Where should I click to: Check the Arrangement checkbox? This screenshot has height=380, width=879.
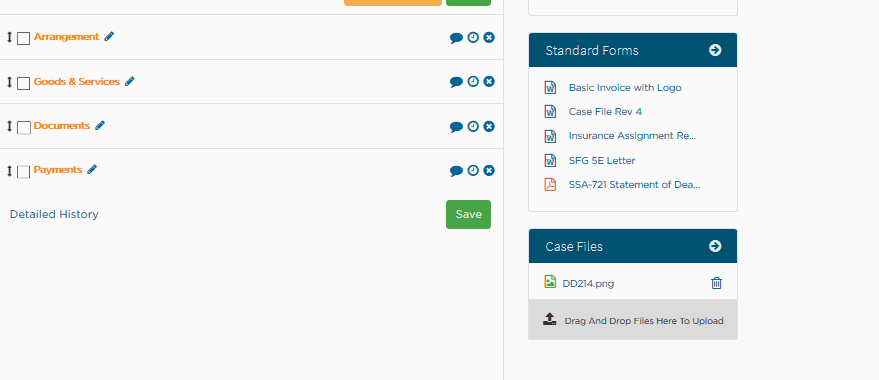pyautogui.click(x=24, y=39)
